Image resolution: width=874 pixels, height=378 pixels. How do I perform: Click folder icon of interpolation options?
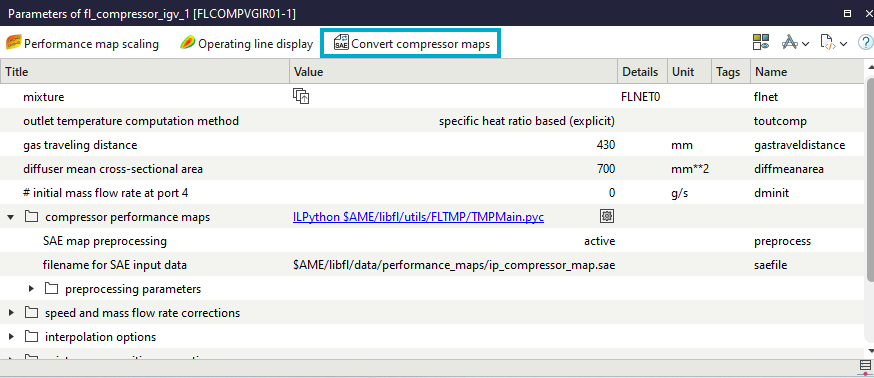pyautogui.click(x=31, y=337)
